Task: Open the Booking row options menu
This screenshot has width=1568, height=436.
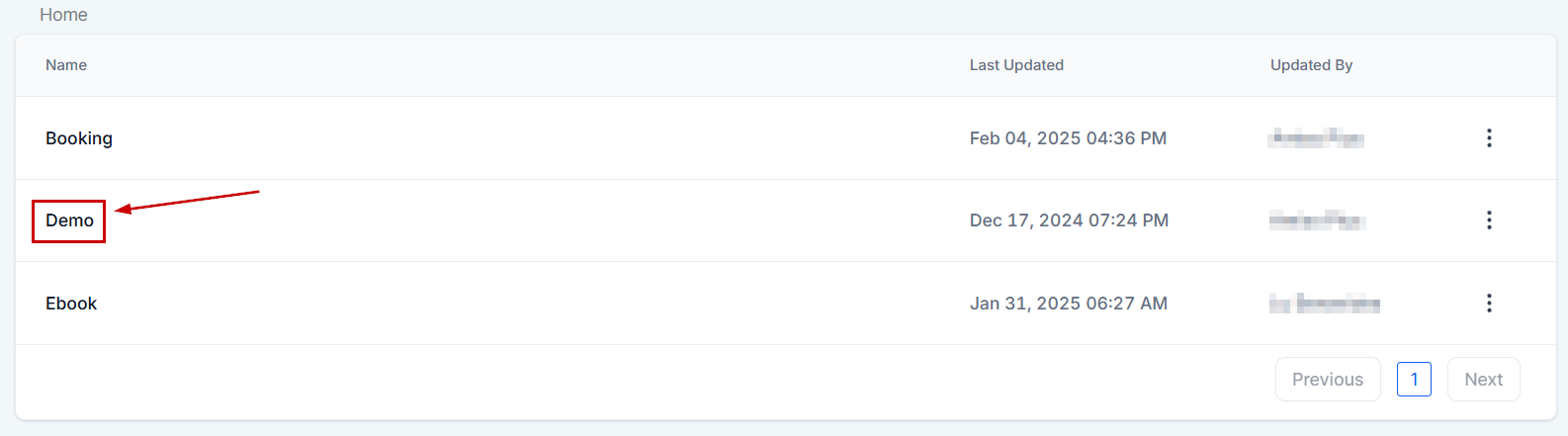Action: click(1489, 138)
